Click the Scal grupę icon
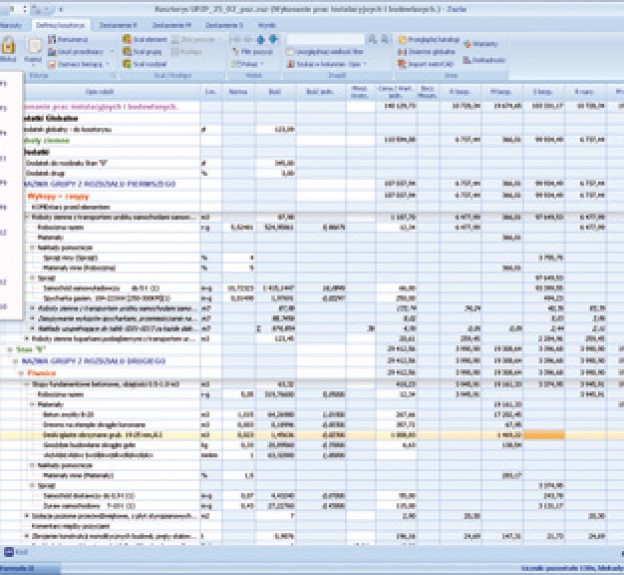This screenshot has width=624, height=575. (x=127, y=52)
